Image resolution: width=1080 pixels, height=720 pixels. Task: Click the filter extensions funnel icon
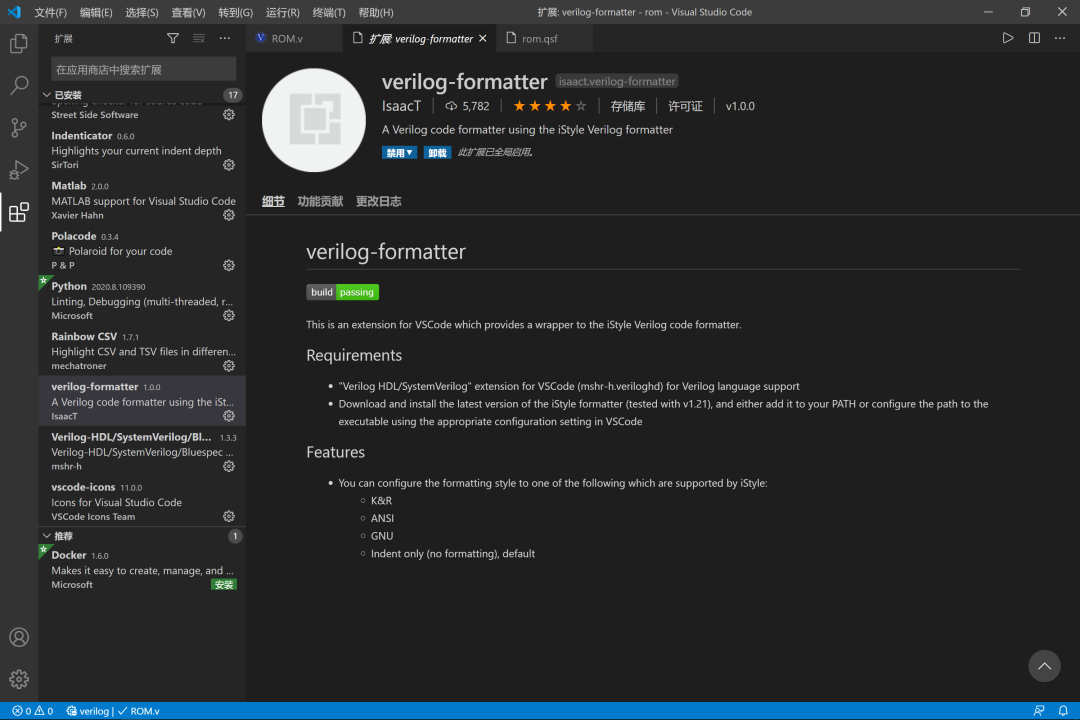(x=173, y=39)
